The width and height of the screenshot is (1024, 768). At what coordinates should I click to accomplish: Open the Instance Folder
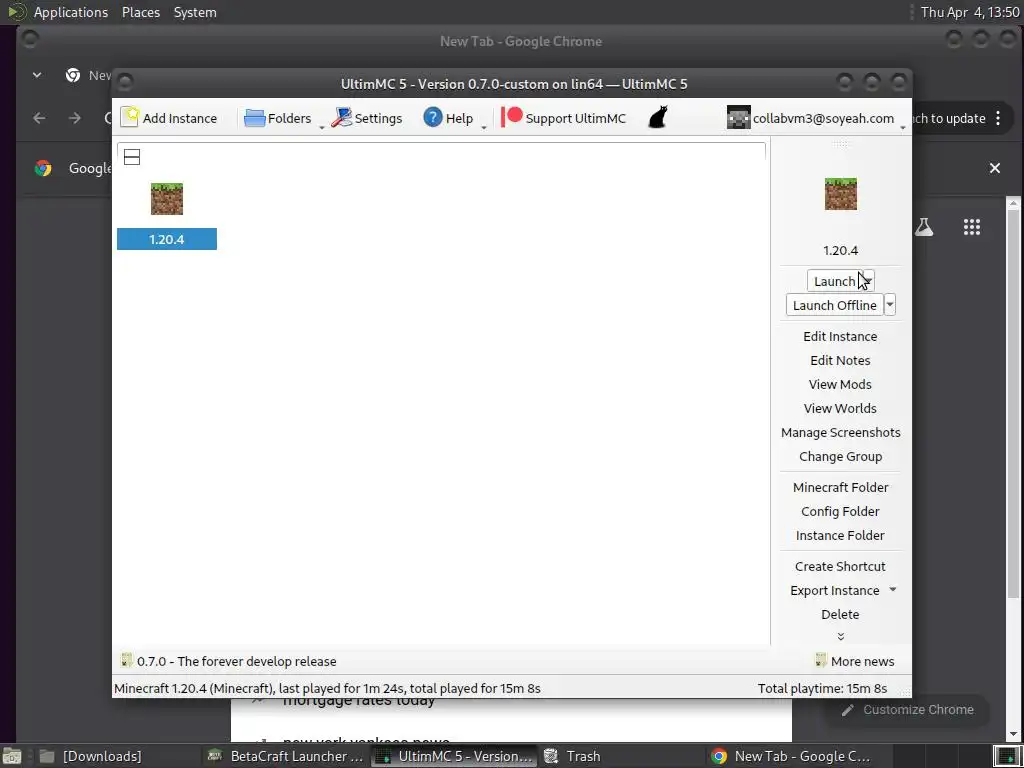(x=840, y=536)
